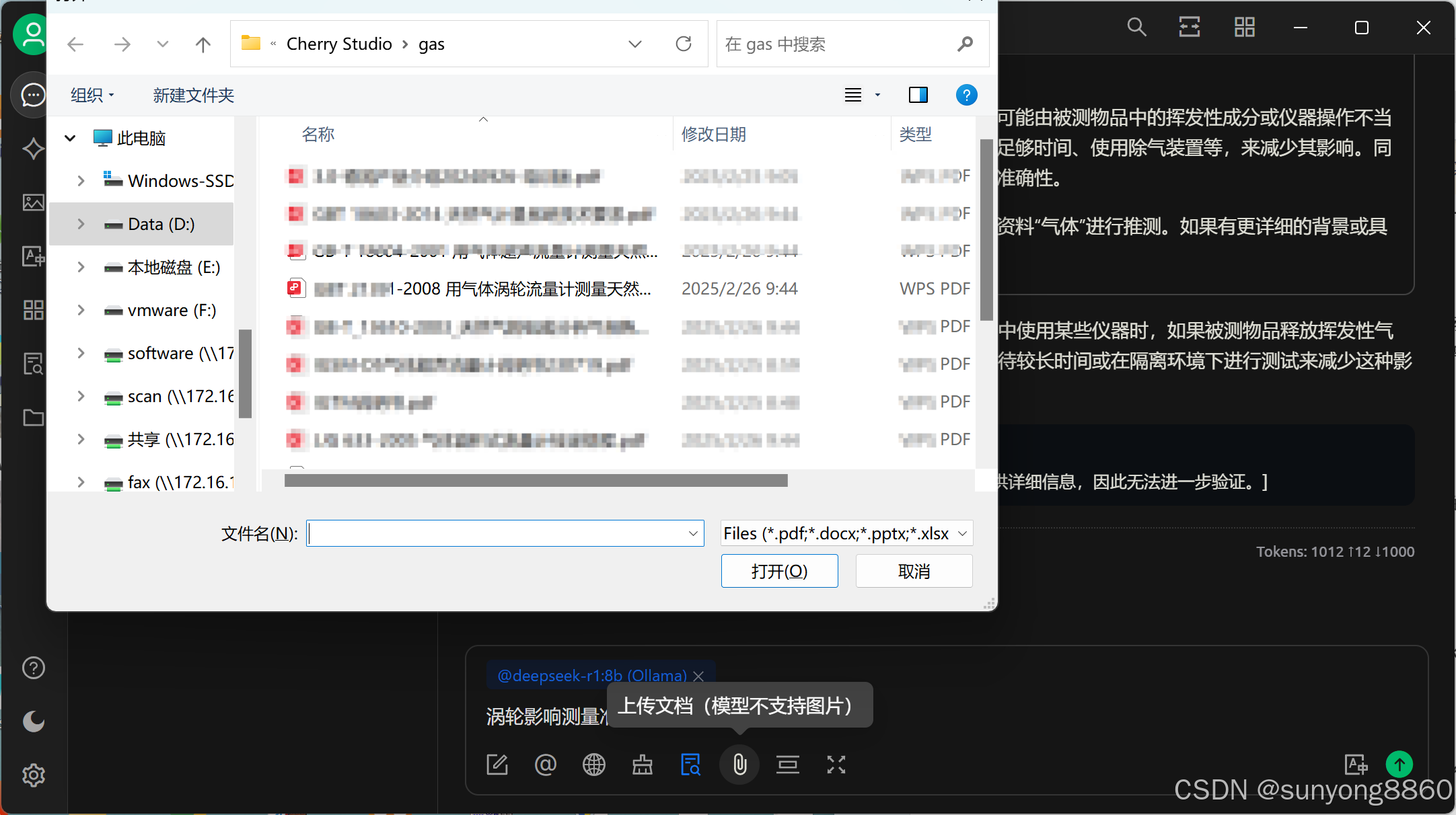The height and width of the screenshot is (815, 1456).
Task: Click 新建文件夹 new folder
Action: 193,95
